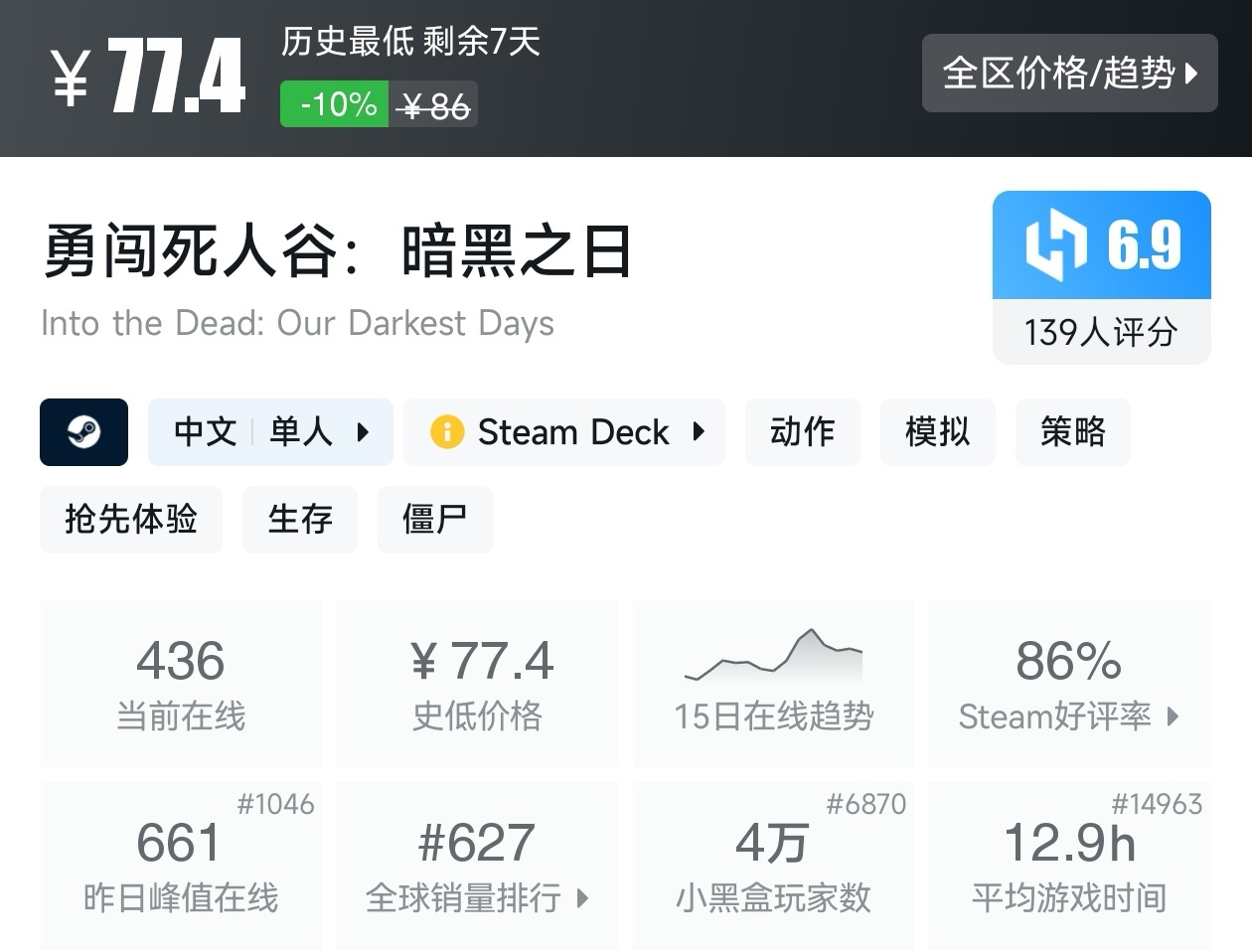The image size is (1252, 952).
Task: Select the 动作 genre tag
Action: point(802,432)
